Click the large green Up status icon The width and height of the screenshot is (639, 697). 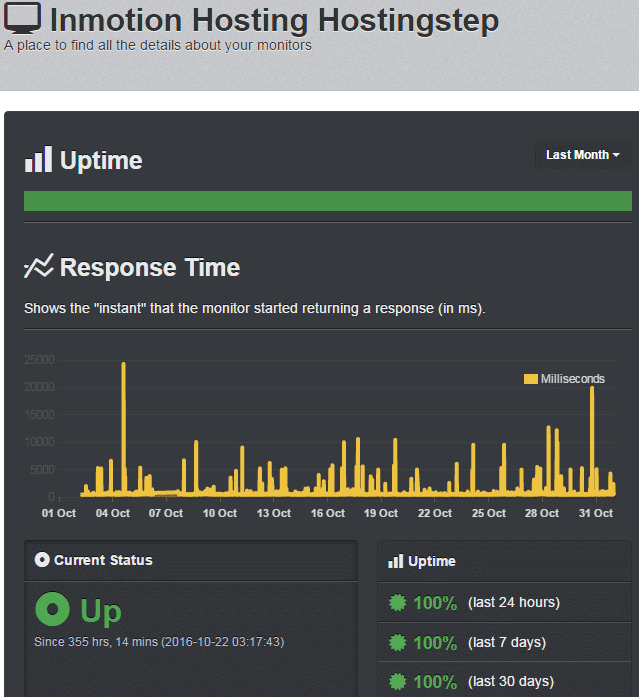point(52,609)
